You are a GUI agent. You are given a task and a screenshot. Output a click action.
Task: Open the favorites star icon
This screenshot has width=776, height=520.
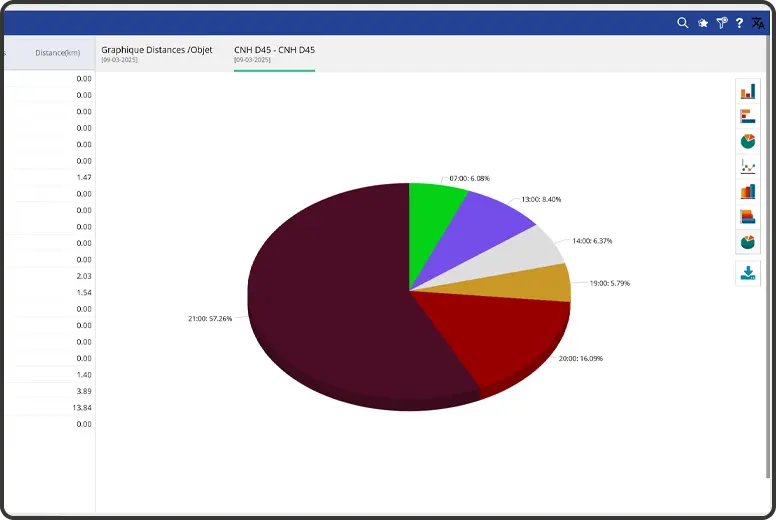coord(702,23)
